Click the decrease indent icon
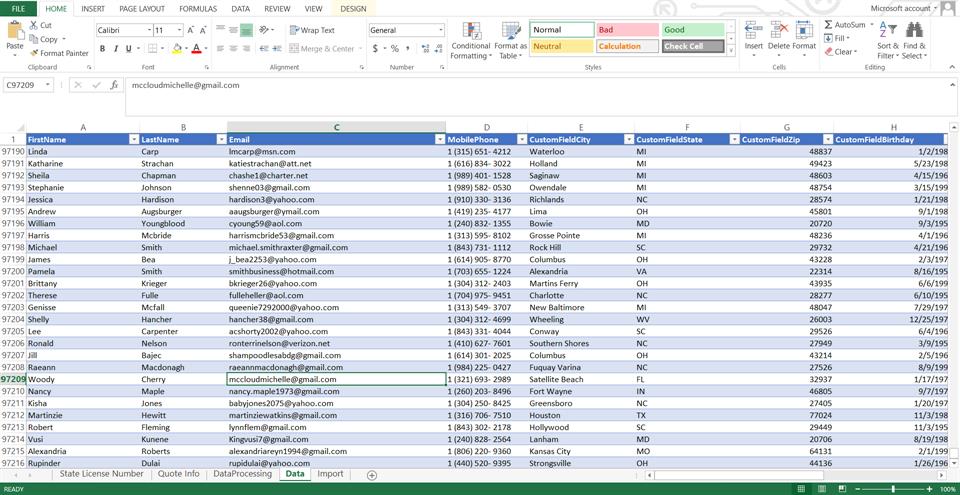The height and width of the screenshot is (495, 960). coord(264,48)
